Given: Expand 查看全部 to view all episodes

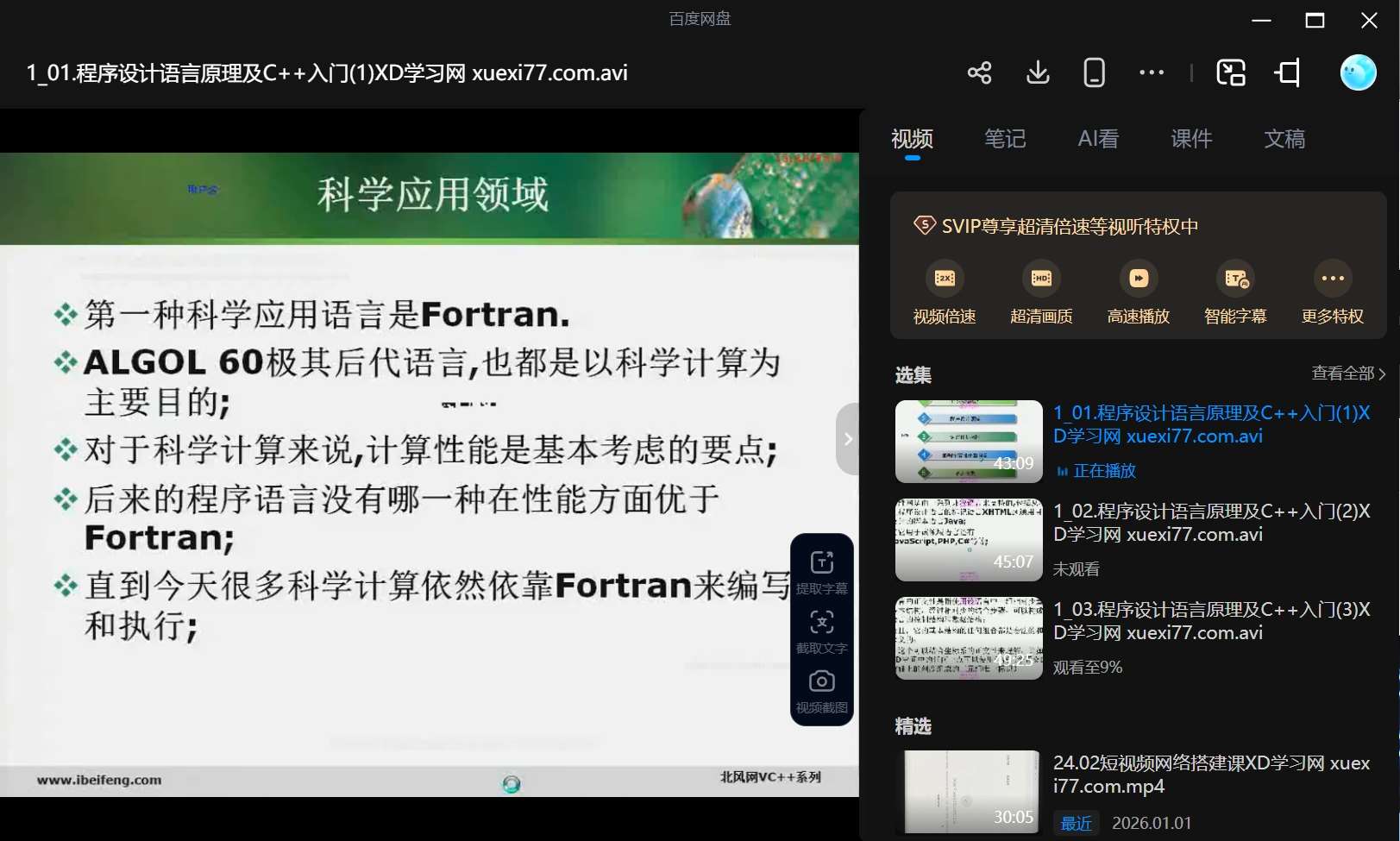Looking at the screenshot, I should pos(1347,373).
